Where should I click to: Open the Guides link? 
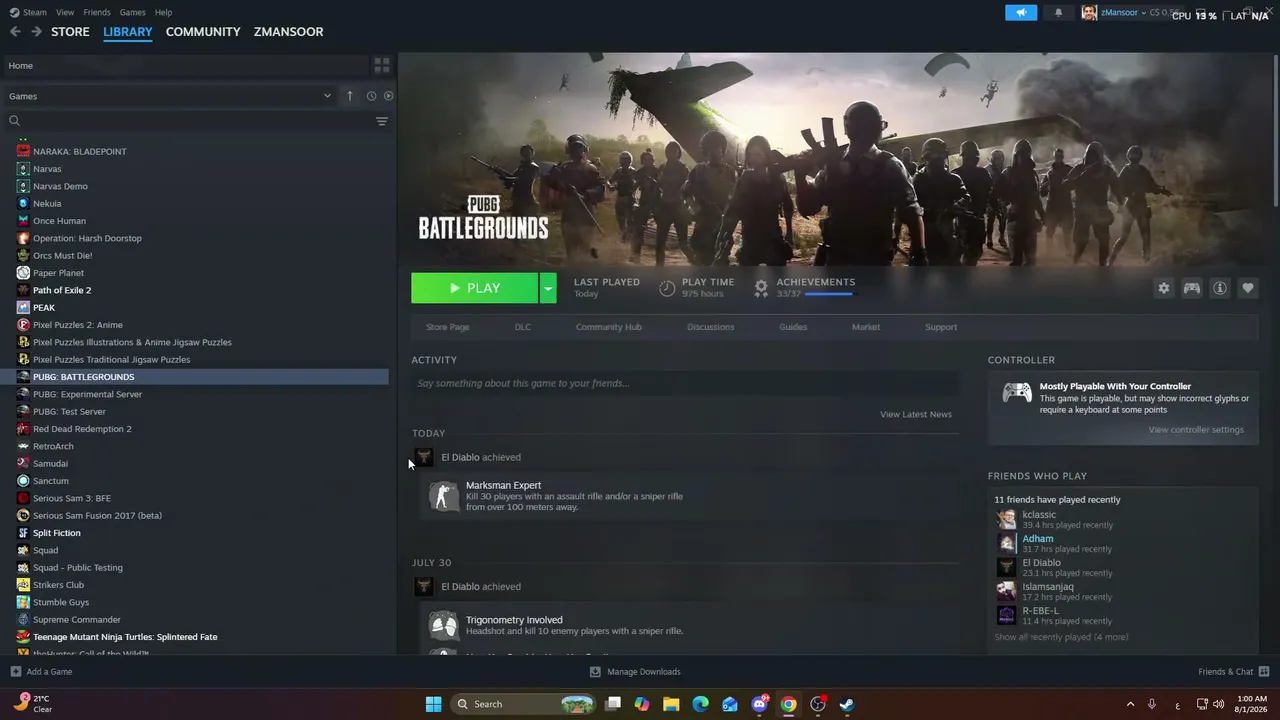click(x=793, y=327)
